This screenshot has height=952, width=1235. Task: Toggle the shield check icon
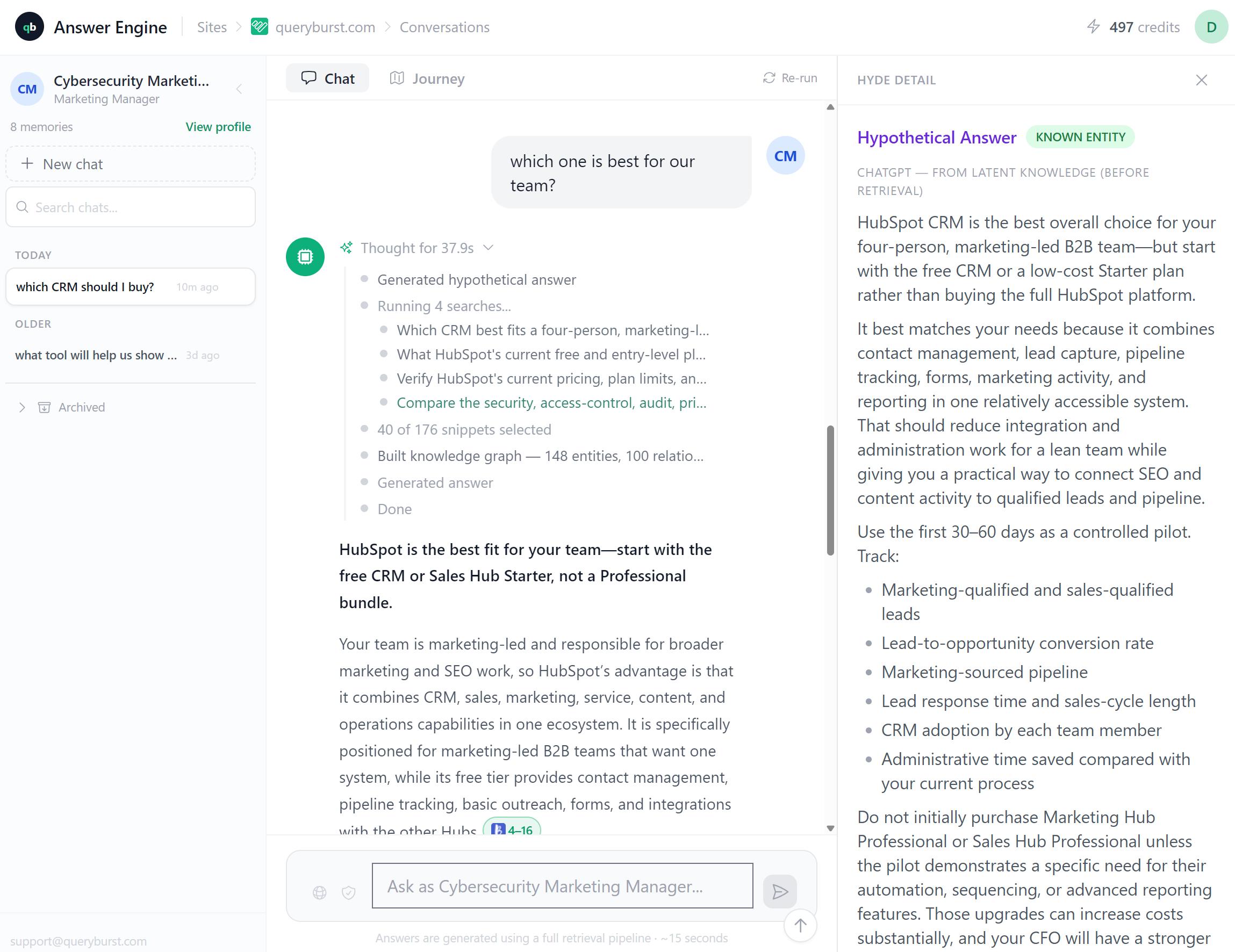coord(348,892)
